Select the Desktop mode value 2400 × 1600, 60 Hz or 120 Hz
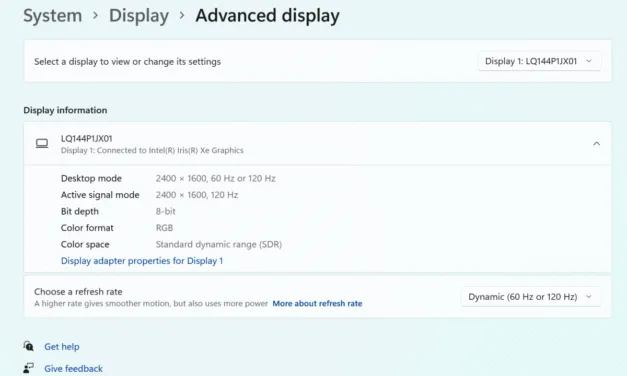 tap(216, 178)
